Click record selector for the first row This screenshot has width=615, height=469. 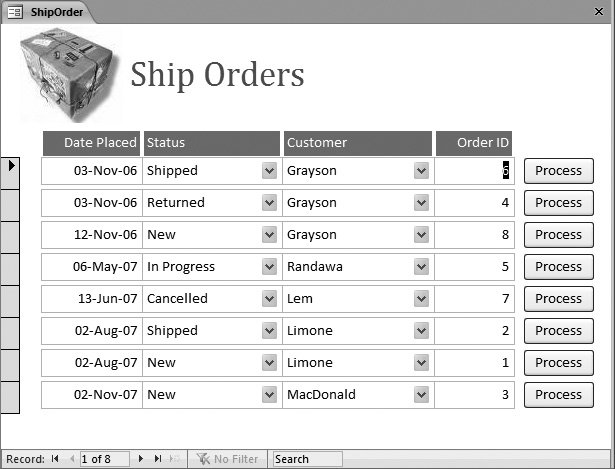pos(10,171)
